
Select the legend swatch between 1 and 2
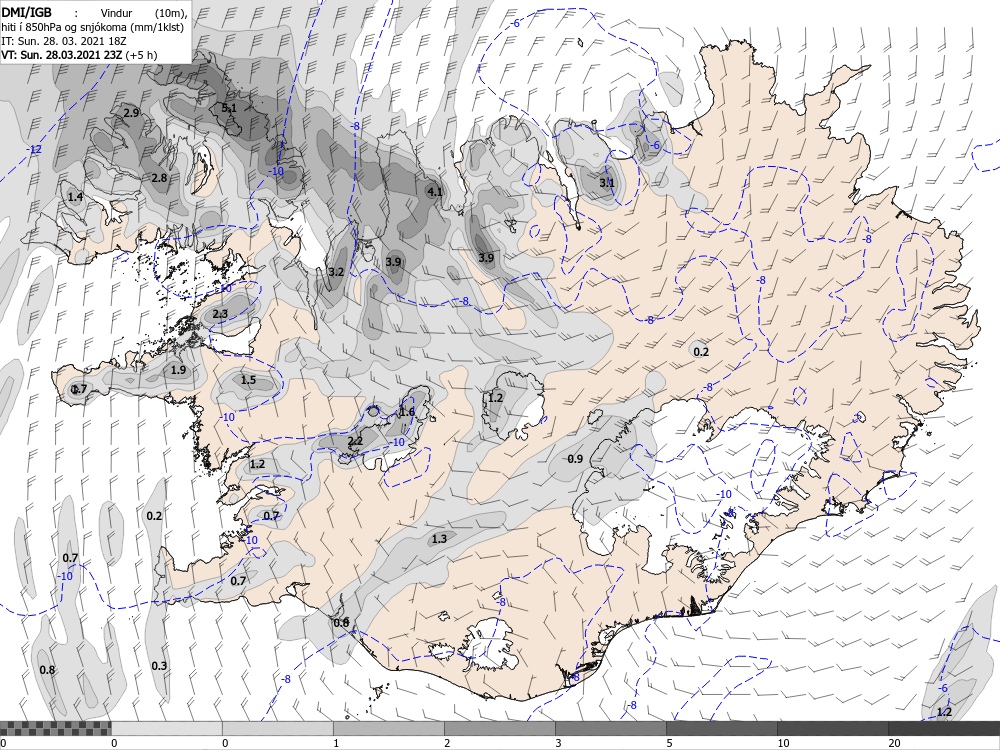point(388,728)
